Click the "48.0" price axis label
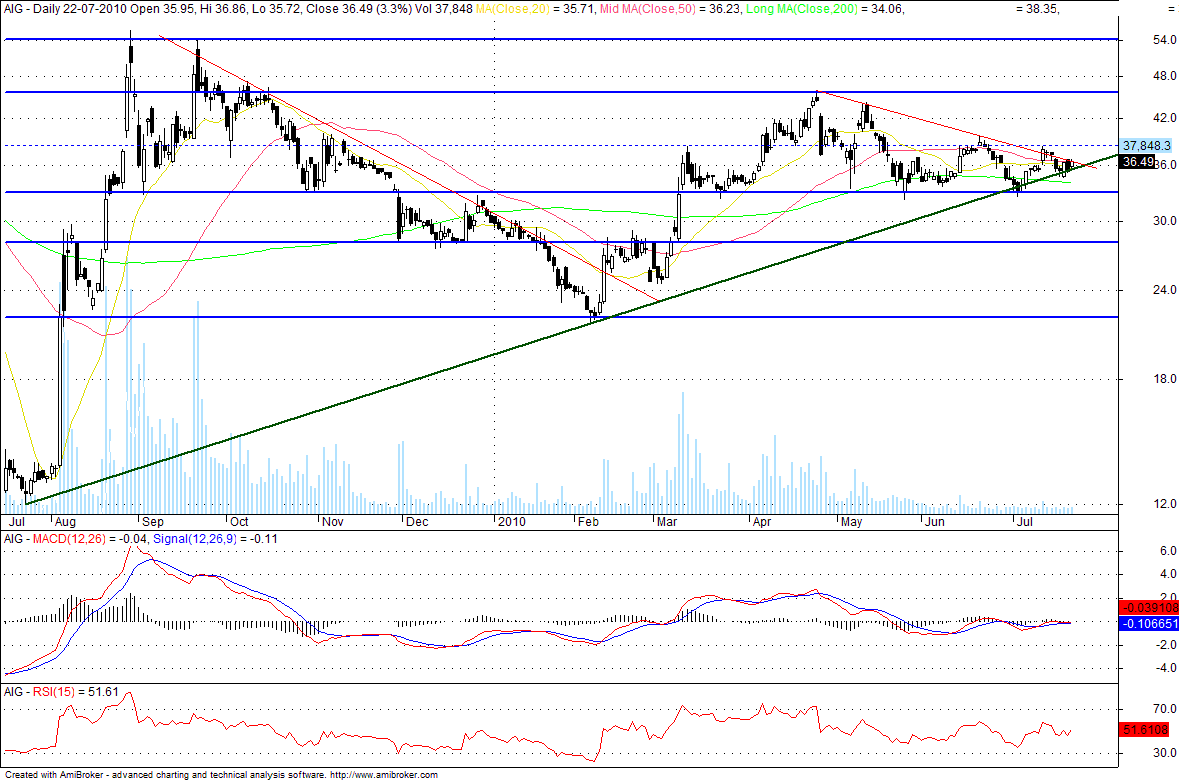 point(1164,76)
